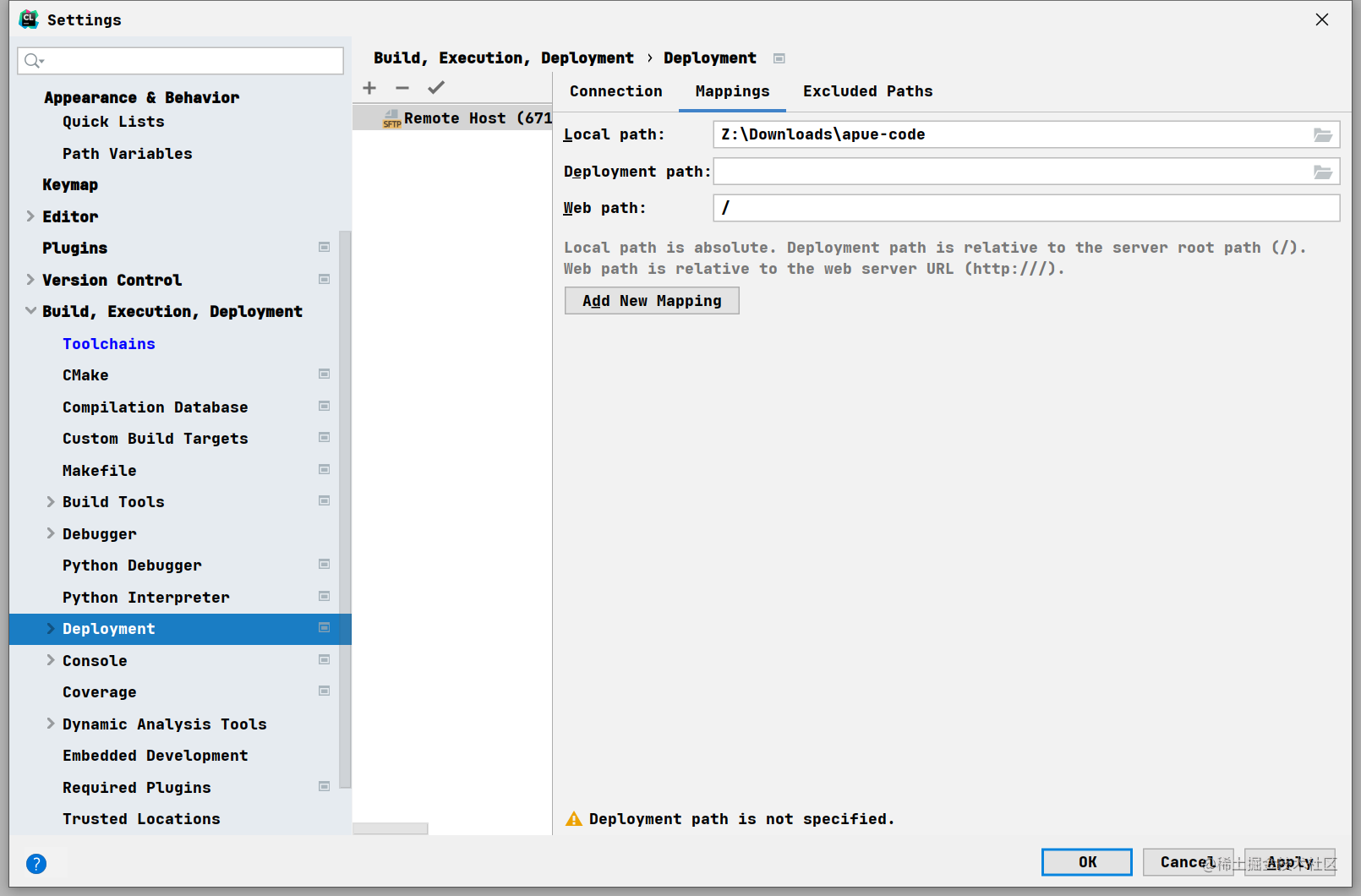The image size is (1361, 896).
Task: Add a new deployment server with plus icon
Action: pos(369,88)
